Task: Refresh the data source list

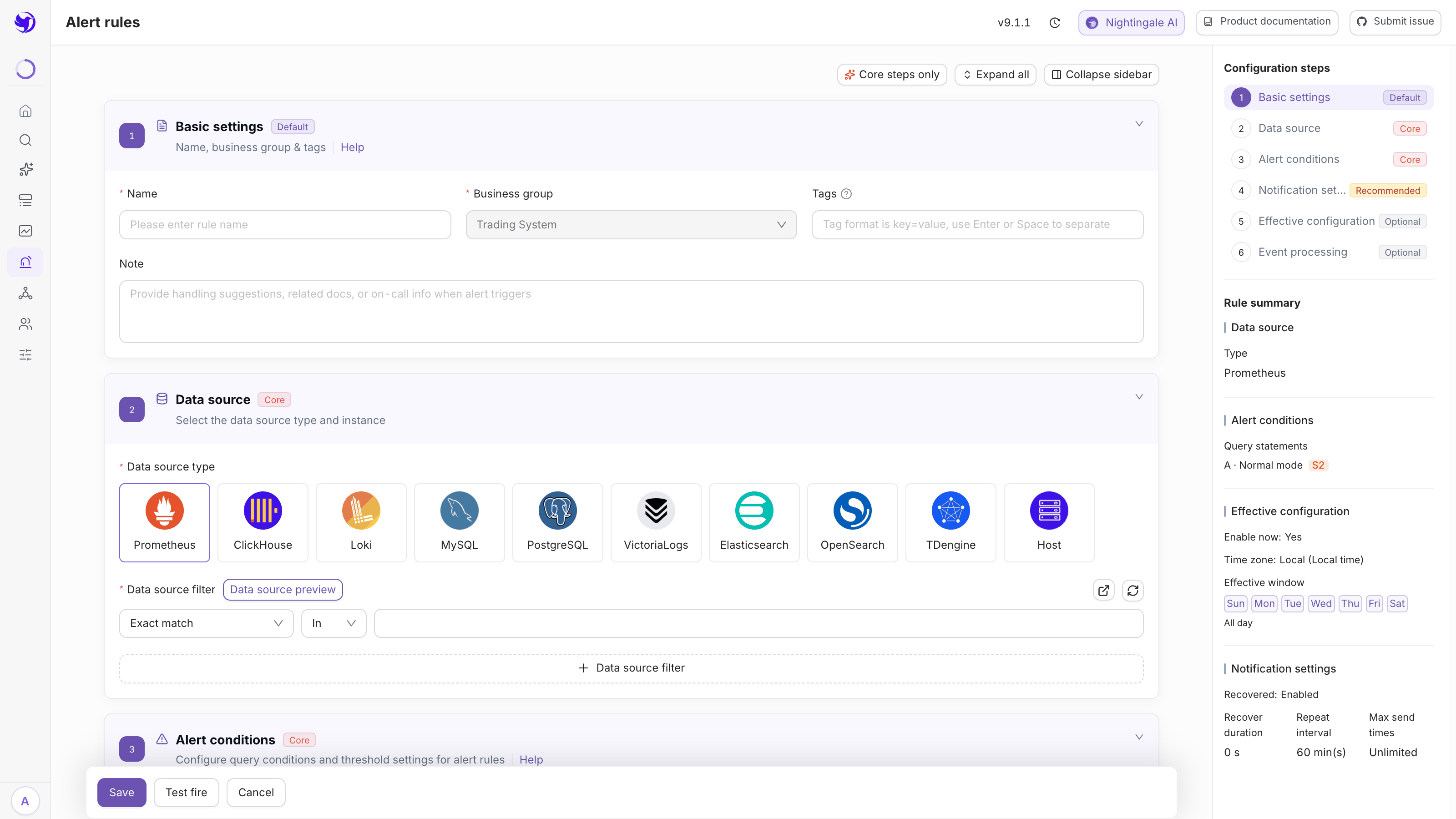Action: 1132,591
